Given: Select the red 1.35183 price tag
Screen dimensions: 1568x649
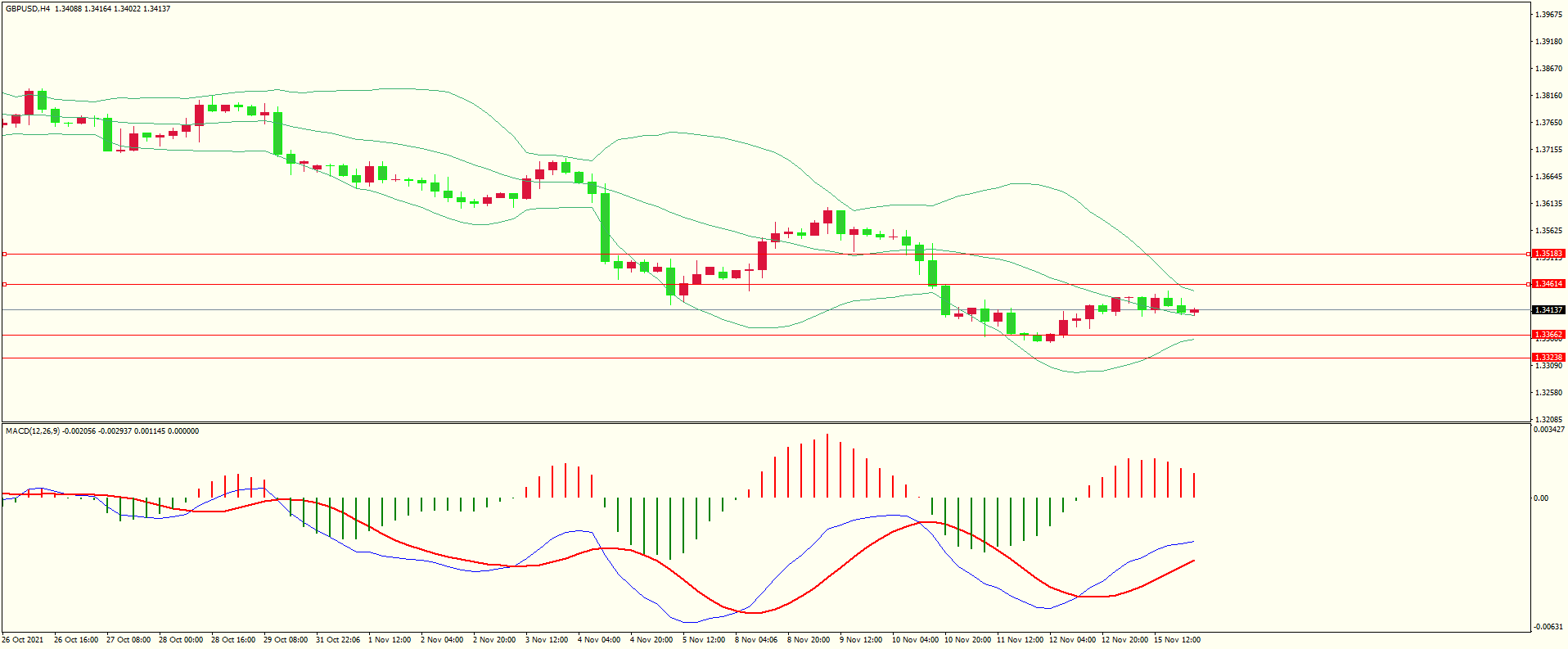Looking at the screenshot, I should [1548, 254].
